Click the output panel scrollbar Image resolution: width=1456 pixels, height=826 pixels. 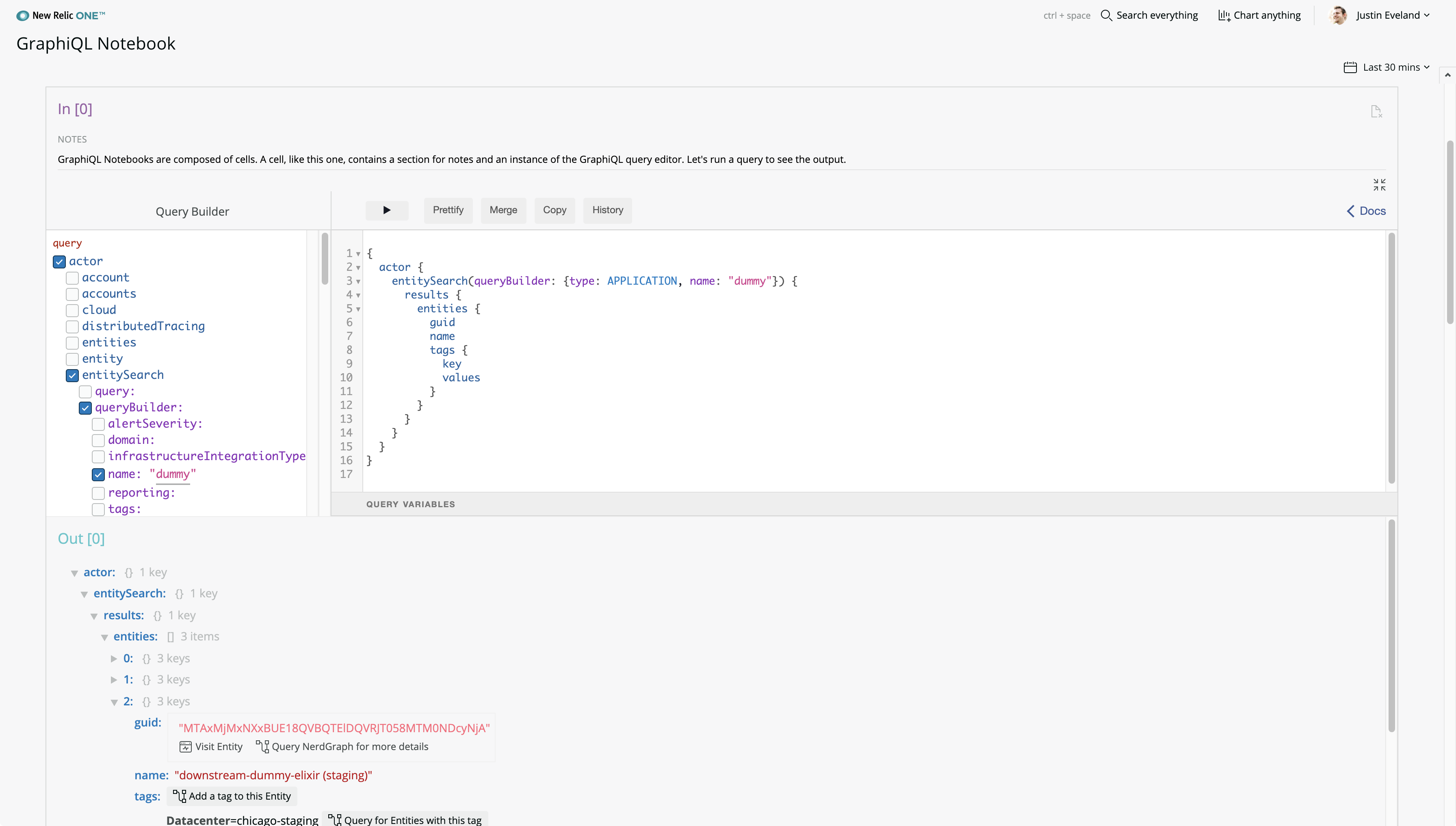pos(1391,626)
